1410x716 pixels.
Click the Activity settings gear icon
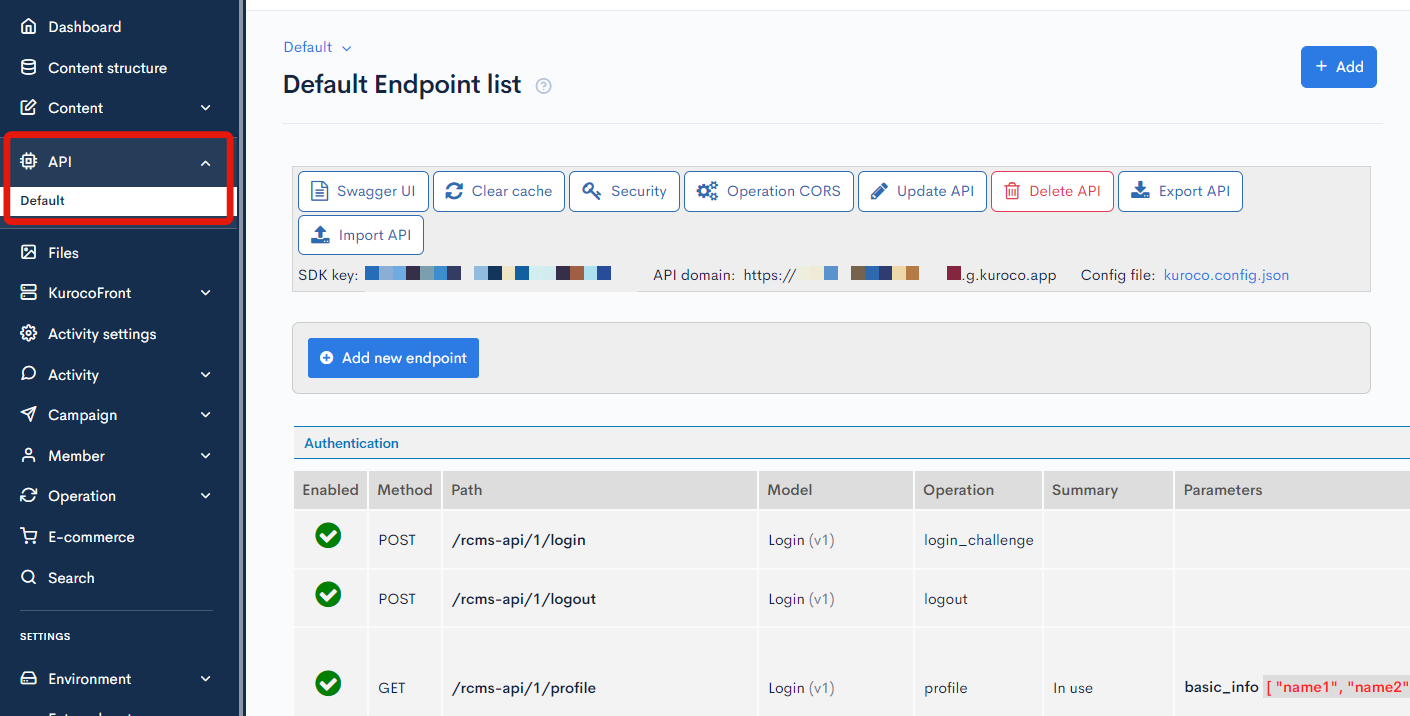29,334
